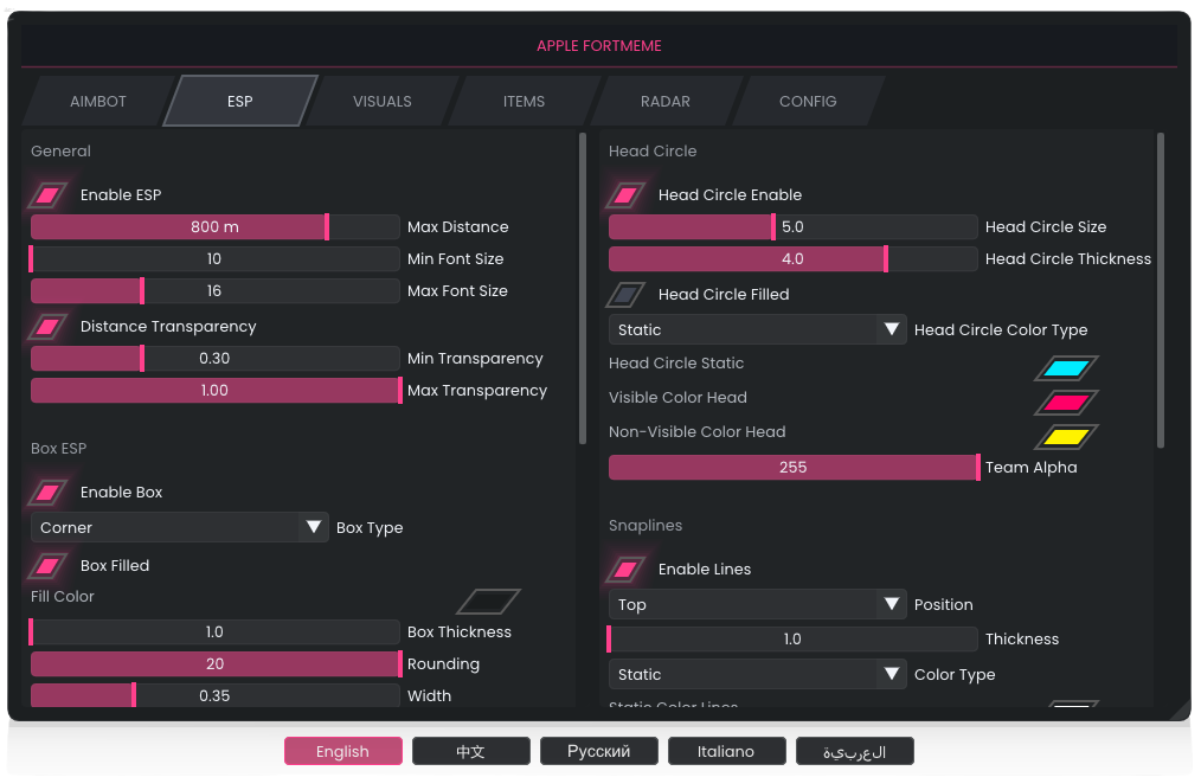Viewport: 1201px width, 778px height.
Task: Disable the Enable ESP toggle
Action: [48, 195]
